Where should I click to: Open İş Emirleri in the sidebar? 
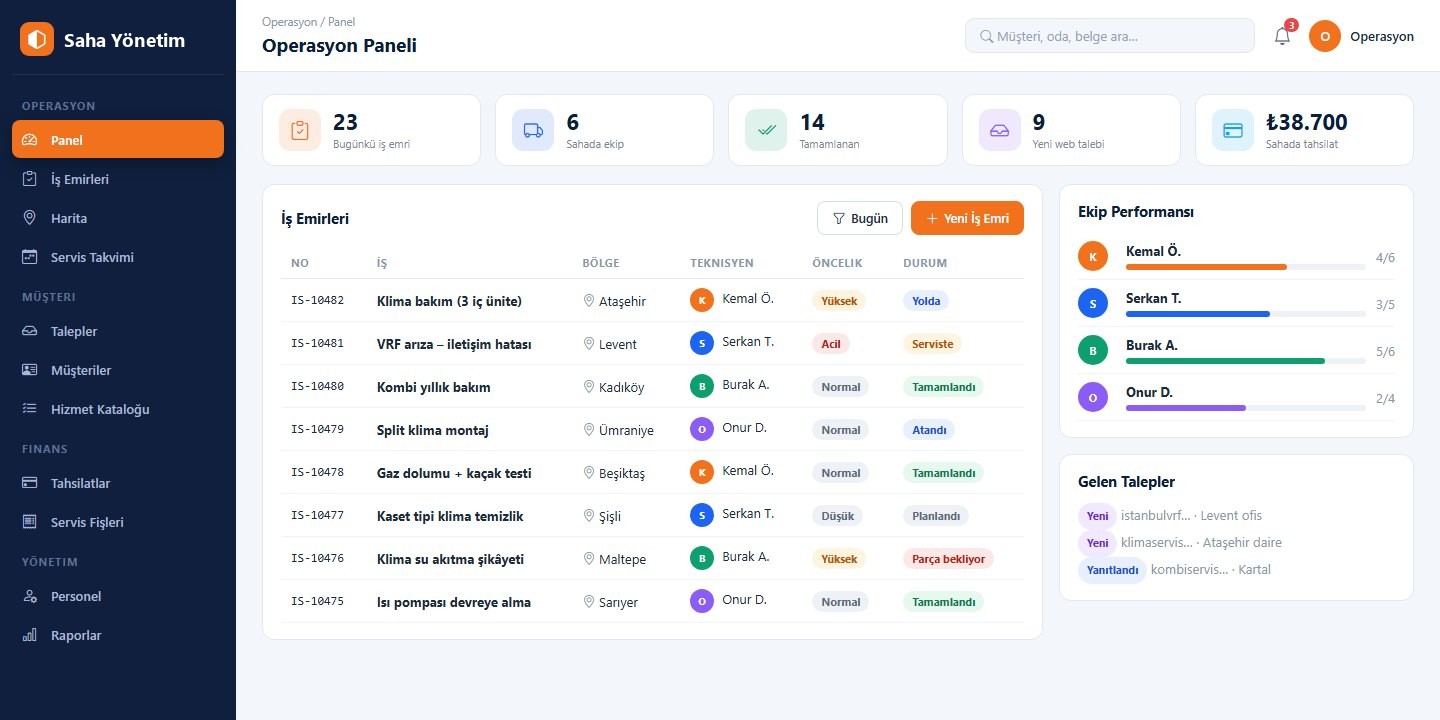pyautogui.click(x=118, y=179)
